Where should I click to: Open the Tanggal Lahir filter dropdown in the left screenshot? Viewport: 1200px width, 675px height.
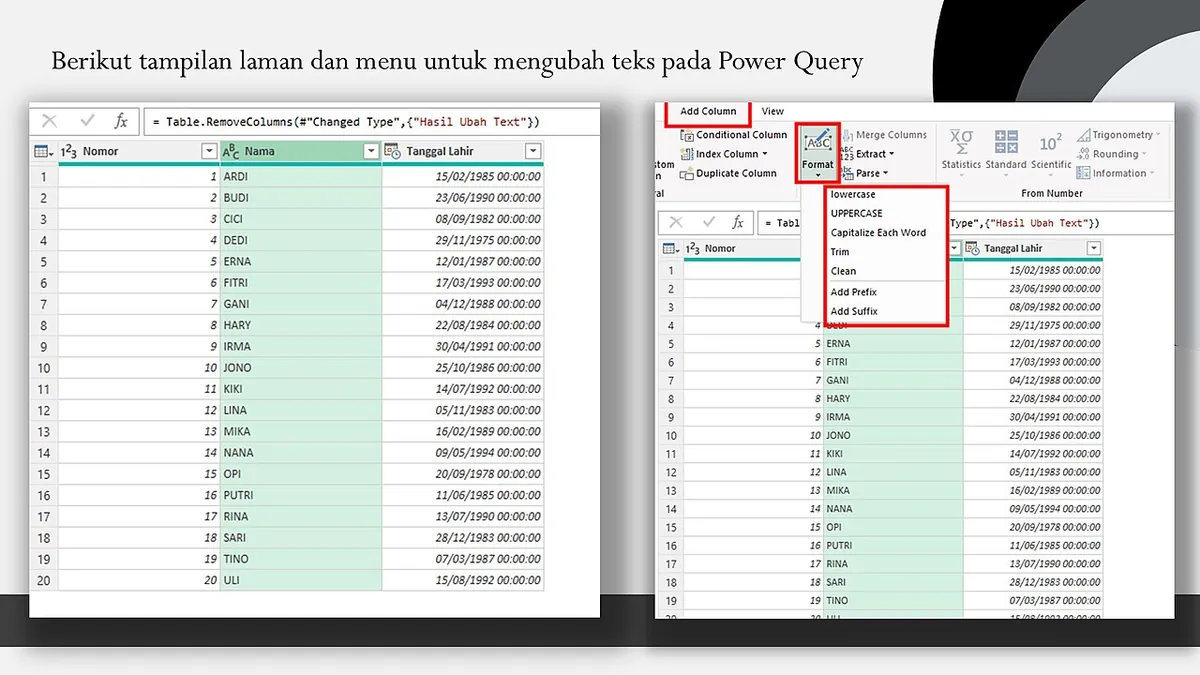pos(533,151)
